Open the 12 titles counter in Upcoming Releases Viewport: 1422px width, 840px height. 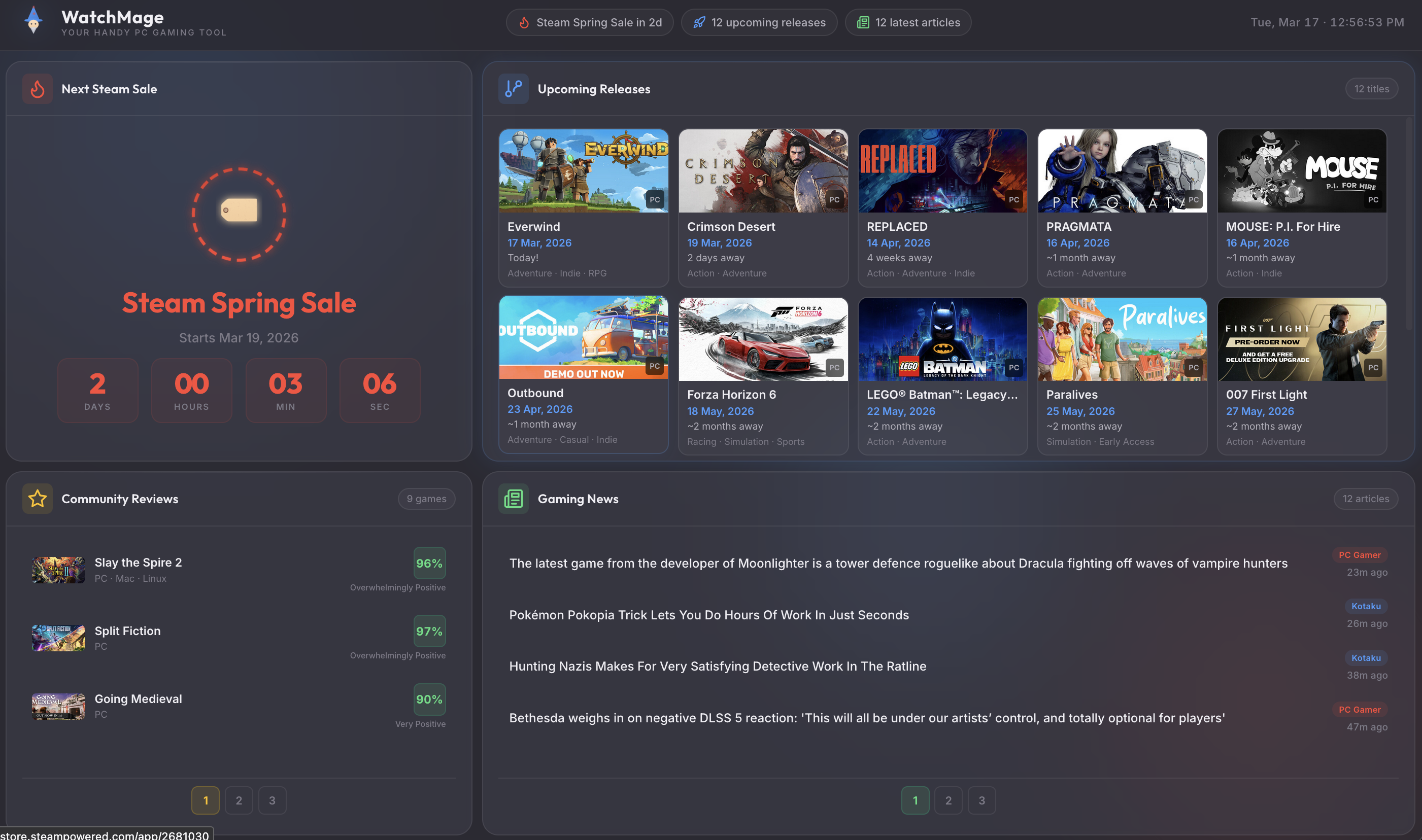pos(1371,89)
